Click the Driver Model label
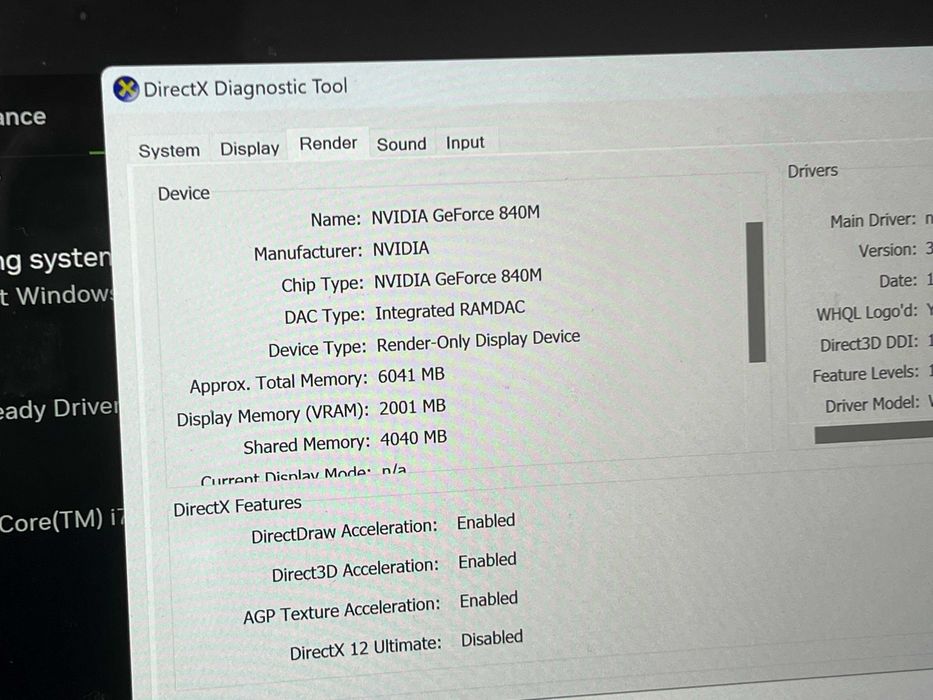Image resolution: width=933 pixels, height=700 pixels. click(x=872, y=405)
